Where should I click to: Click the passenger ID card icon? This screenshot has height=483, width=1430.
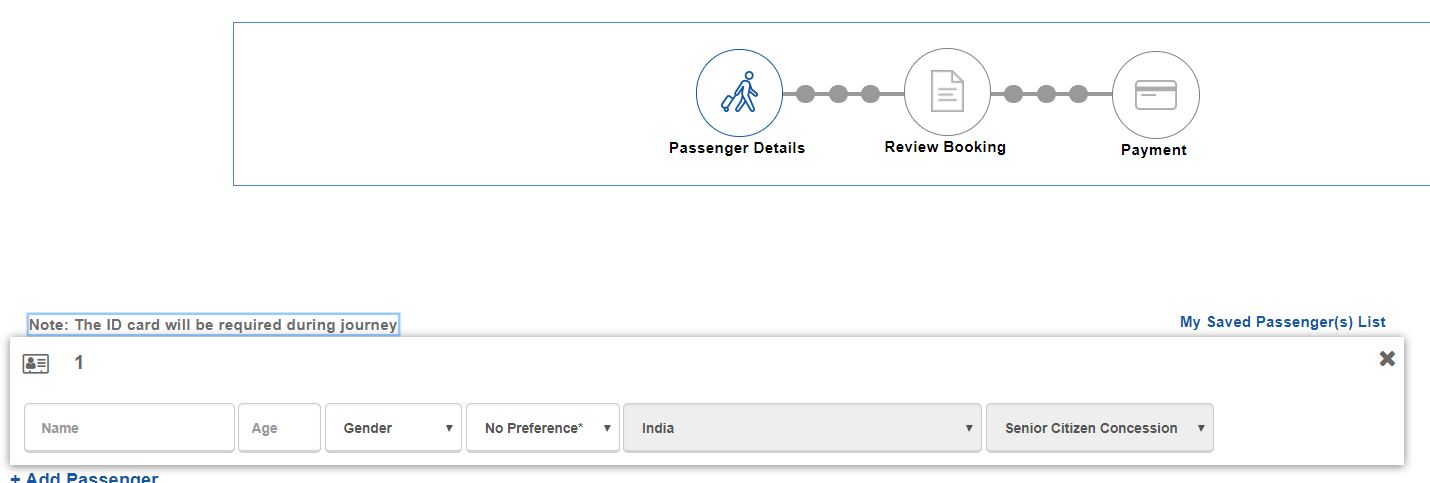(36, 363)
